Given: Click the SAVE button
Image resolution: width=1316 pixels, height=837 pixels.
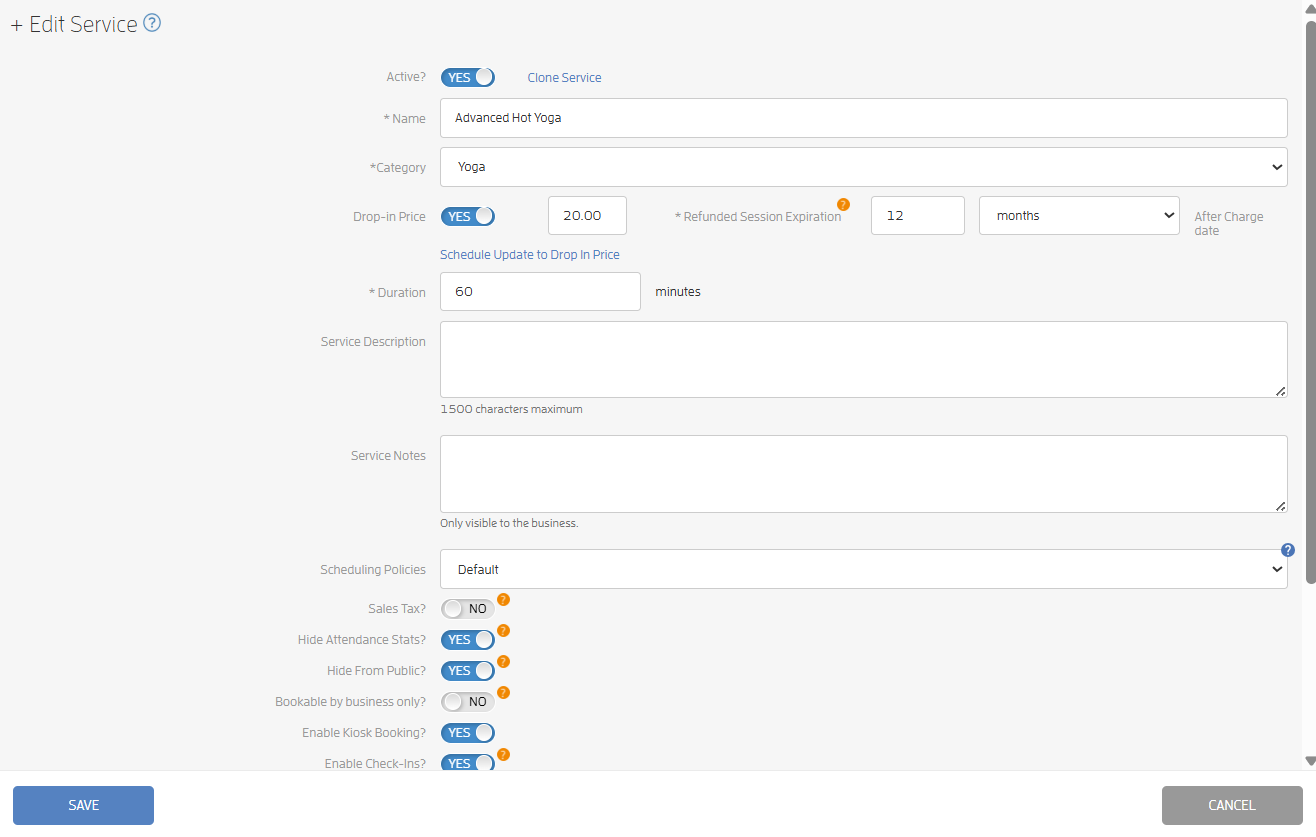Looking at the screenshot, I should [83, 805].
